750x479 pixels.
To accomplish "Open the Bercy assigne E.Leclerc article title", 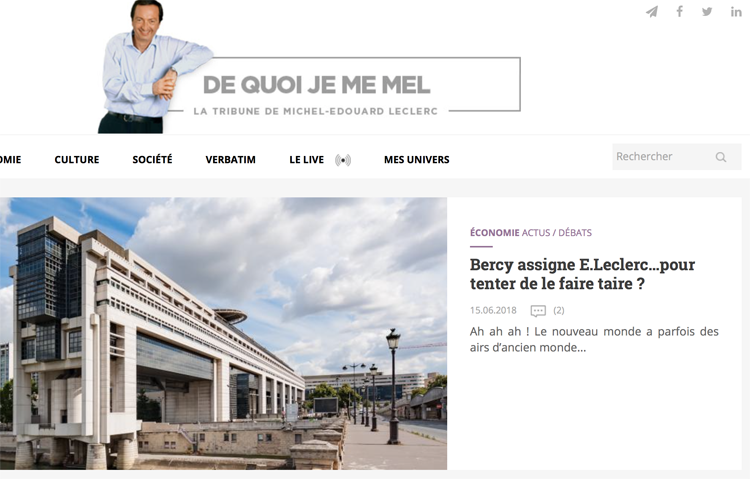I will pos(582,274).
